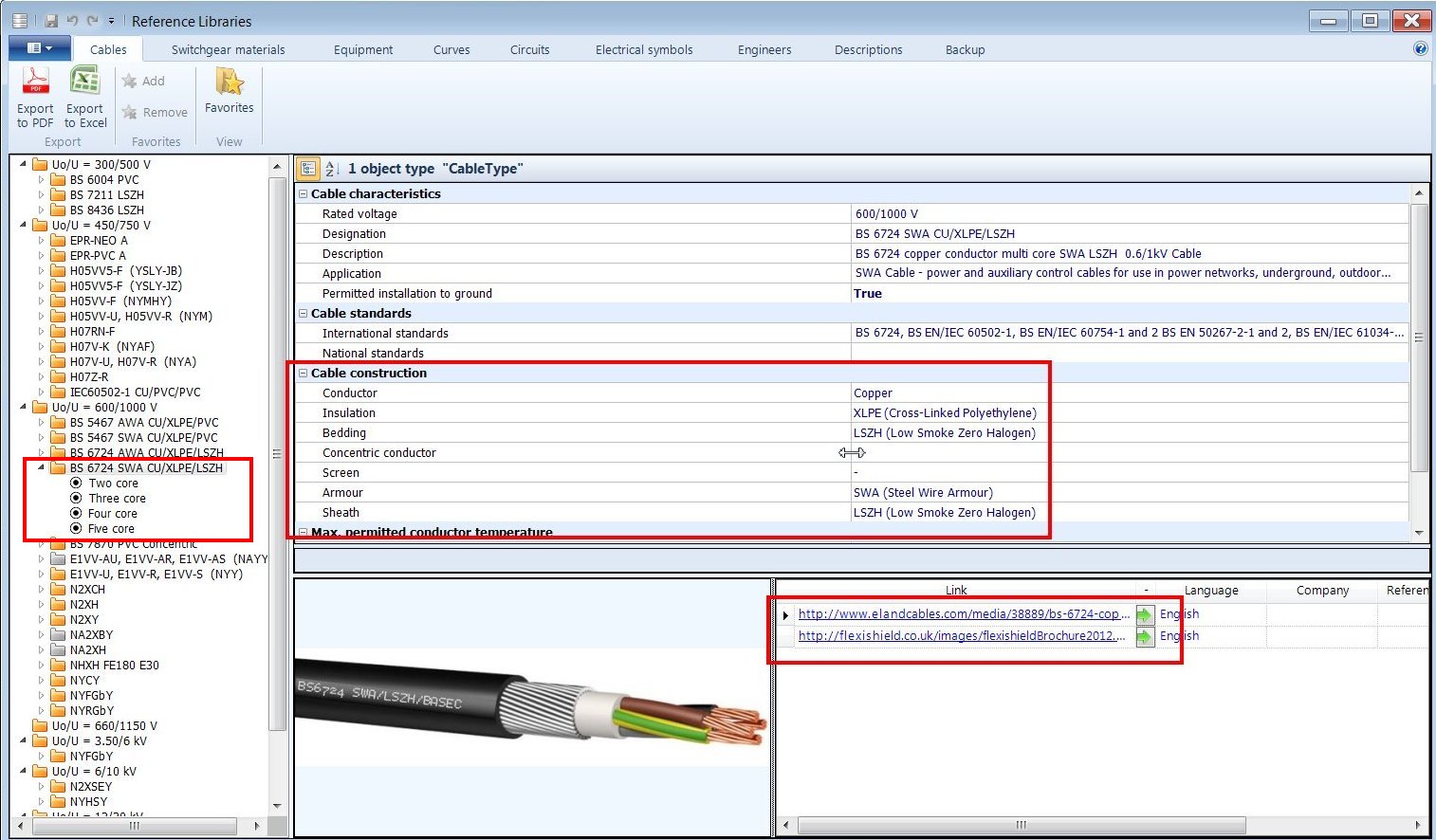Select the Four core radio button
The width and height of the screenshot is (1436, 840).
pyautogui.click(x=78, y=513)
